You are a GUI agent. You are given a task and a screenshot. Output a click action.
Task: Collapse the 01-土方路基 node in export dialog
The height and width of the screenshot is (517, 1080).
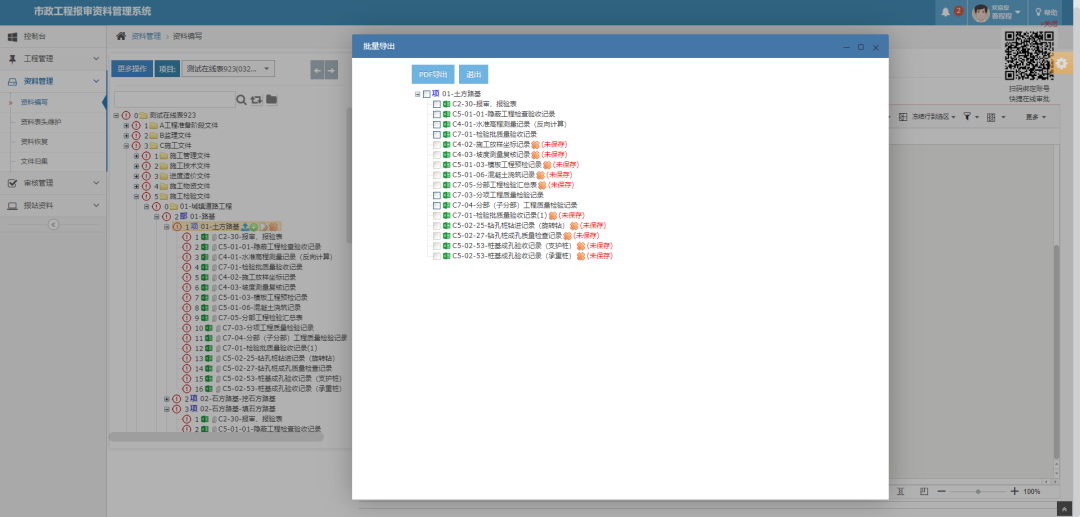click(417, 94)
